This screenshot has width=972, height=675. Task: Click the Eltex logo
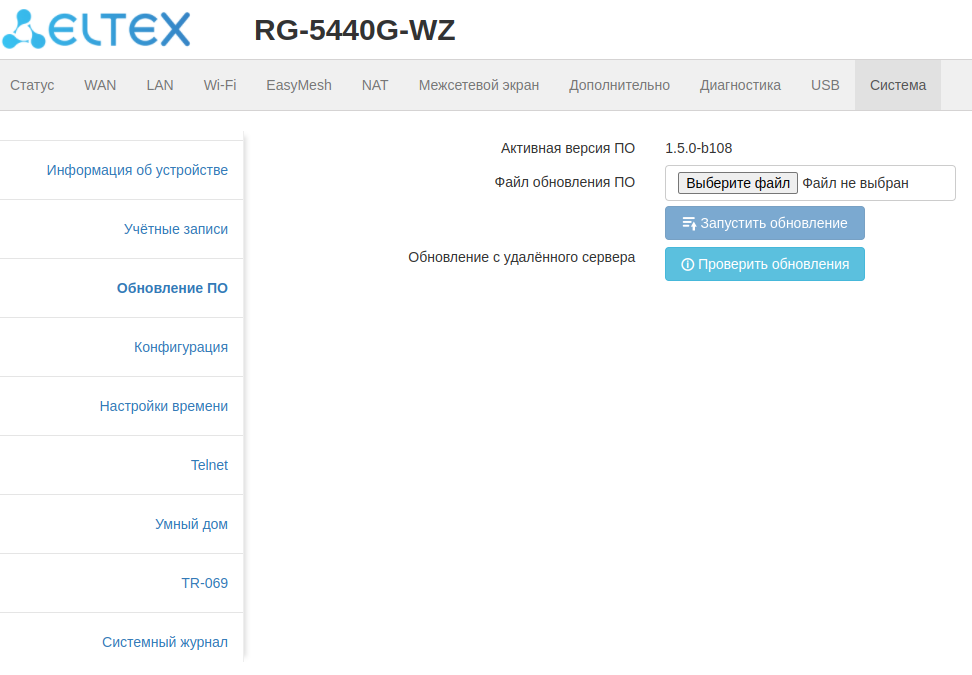[96, 29]
